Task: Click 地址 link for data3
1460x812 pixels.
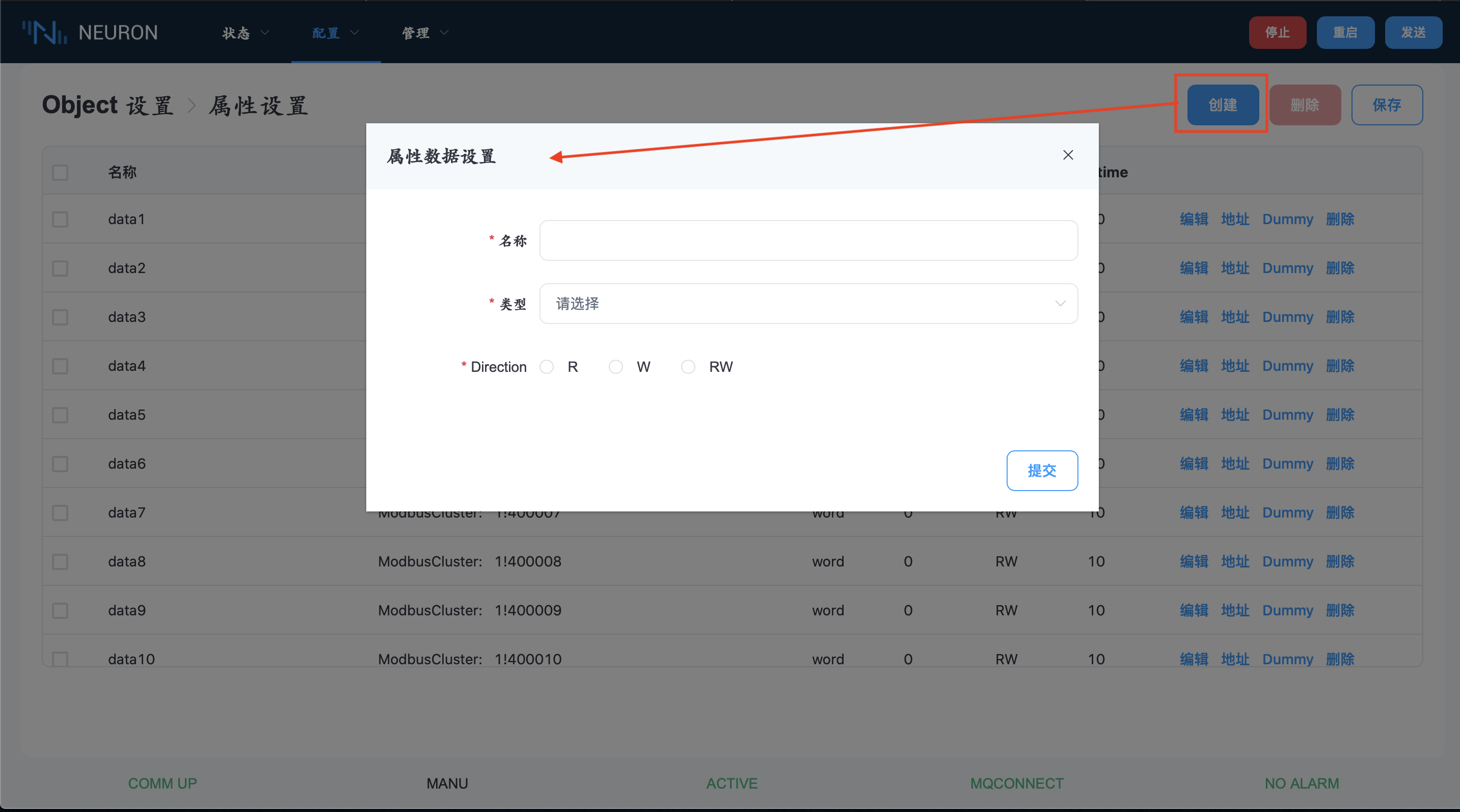Action: tap(1235, 317)
